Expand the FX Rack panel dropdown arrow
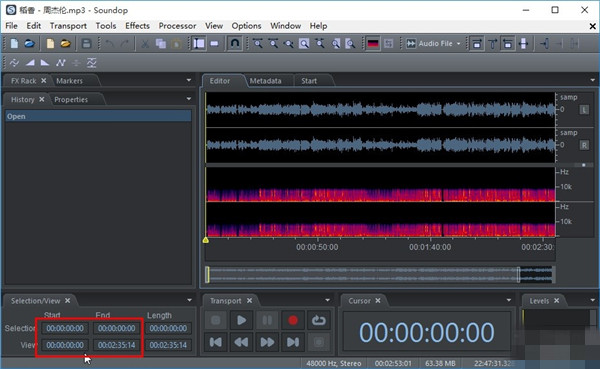Screen dimensions: 600x369 [189, 80]
